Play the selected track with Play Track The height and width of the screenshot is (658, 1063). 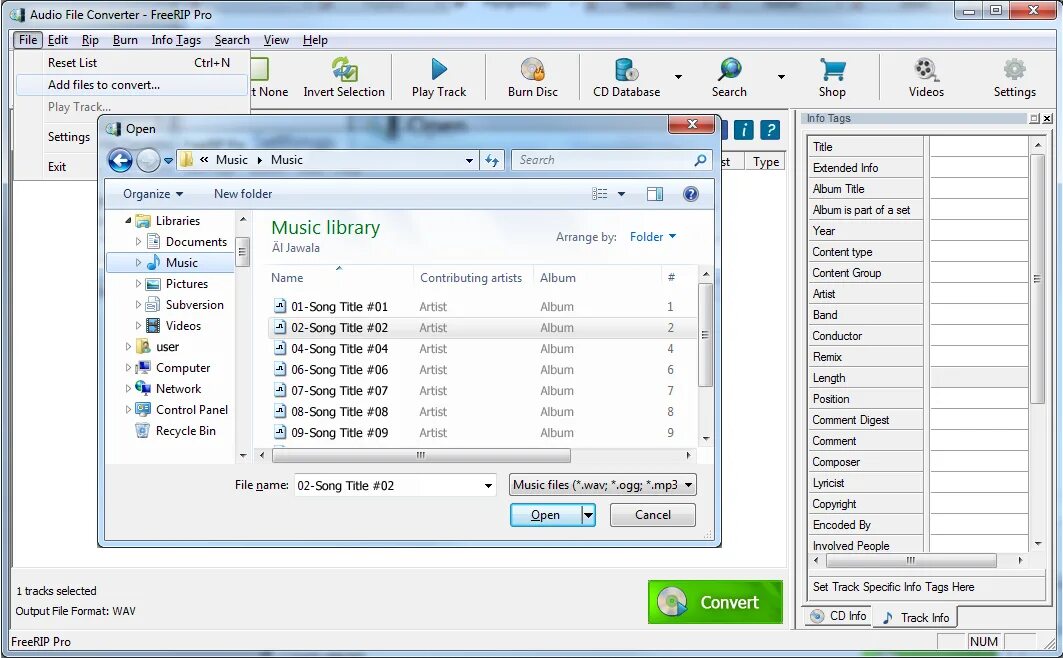(439, 78)
